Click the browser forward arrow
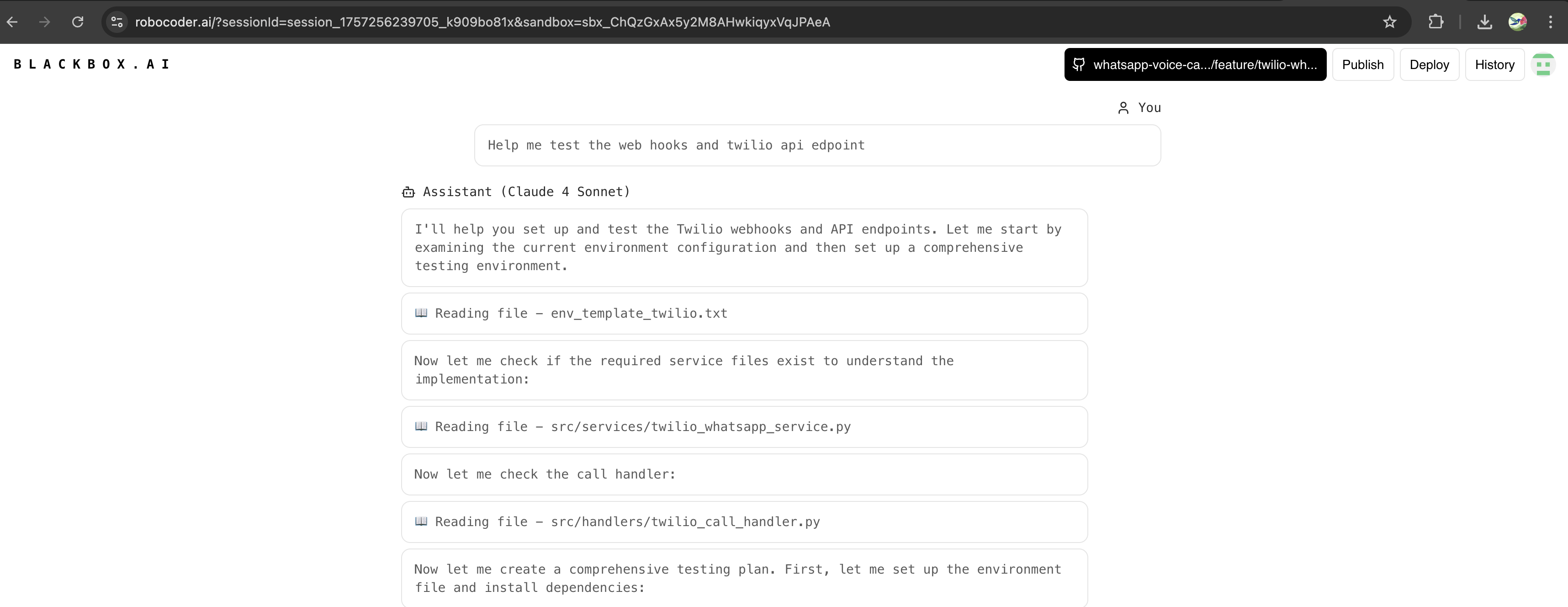 44,22
